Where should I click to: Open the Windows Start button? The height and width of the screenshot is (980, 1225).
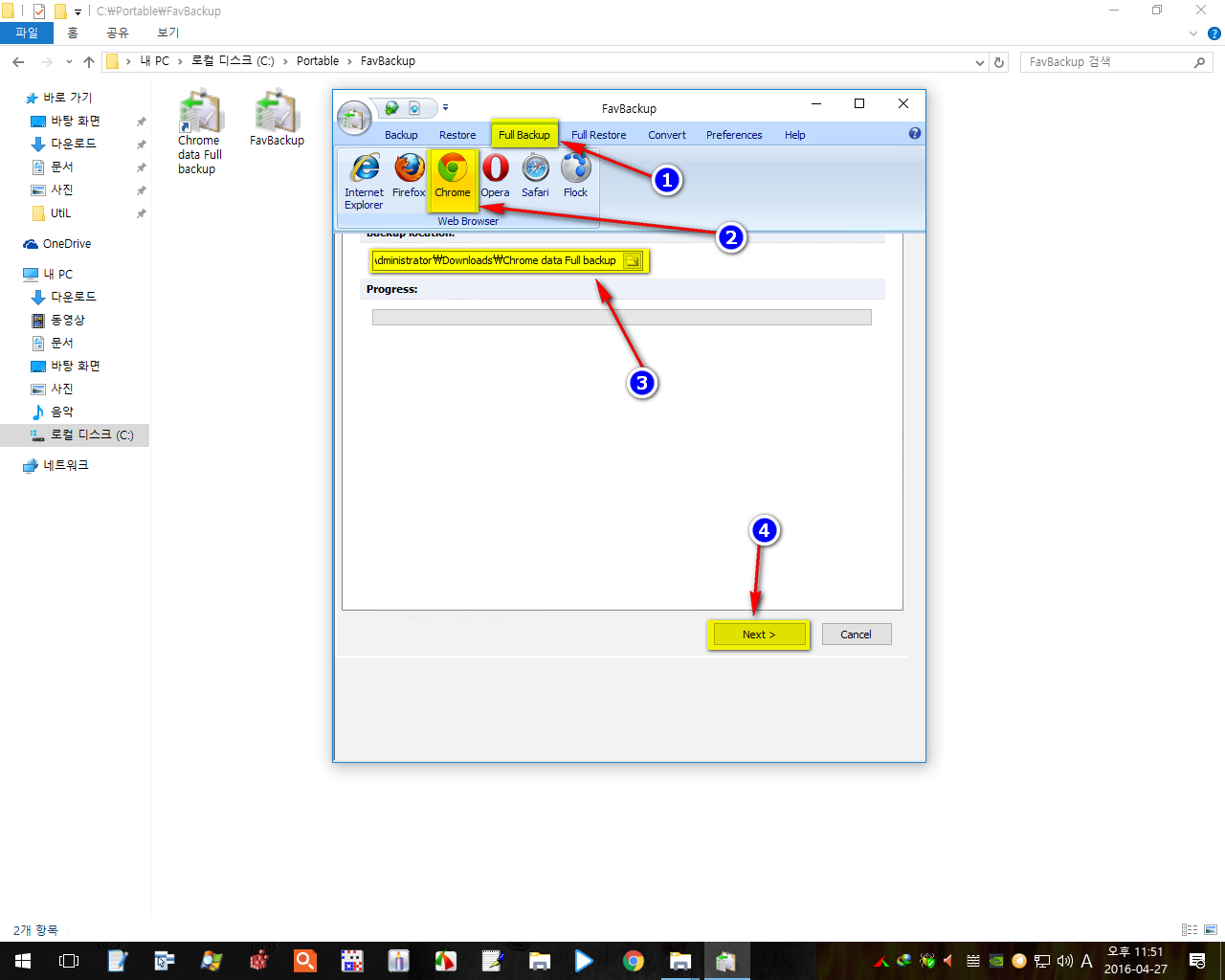coord(22,961)
